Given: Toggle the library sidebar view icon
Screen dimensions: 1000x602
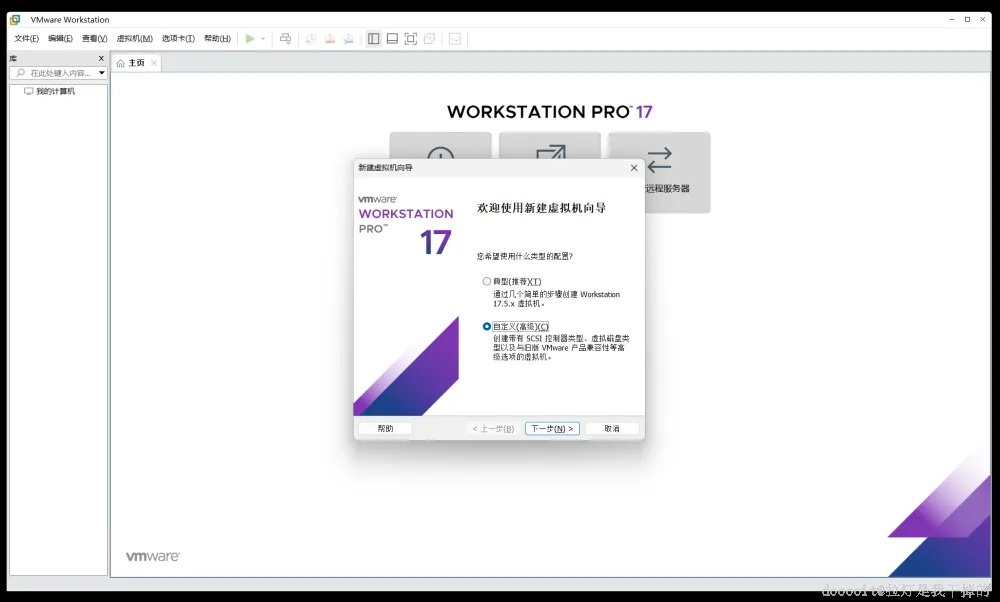Looking at the screenshot, I should click(373, 39).
